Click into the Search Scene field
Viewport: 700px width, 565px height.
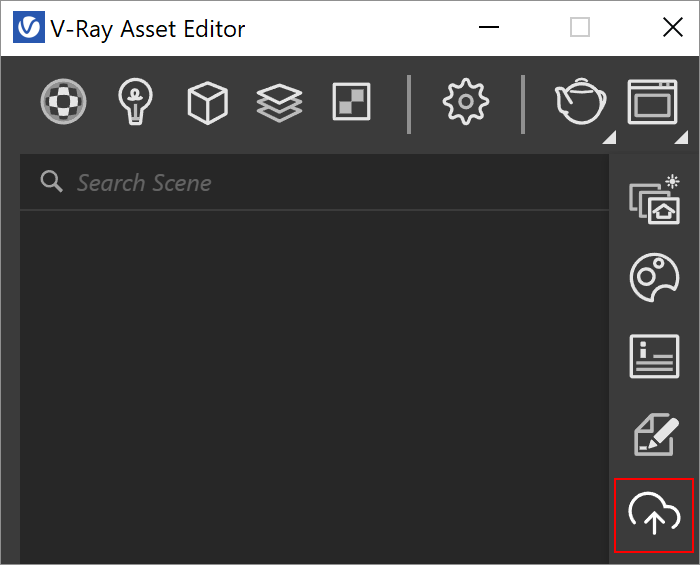(314, 182)
